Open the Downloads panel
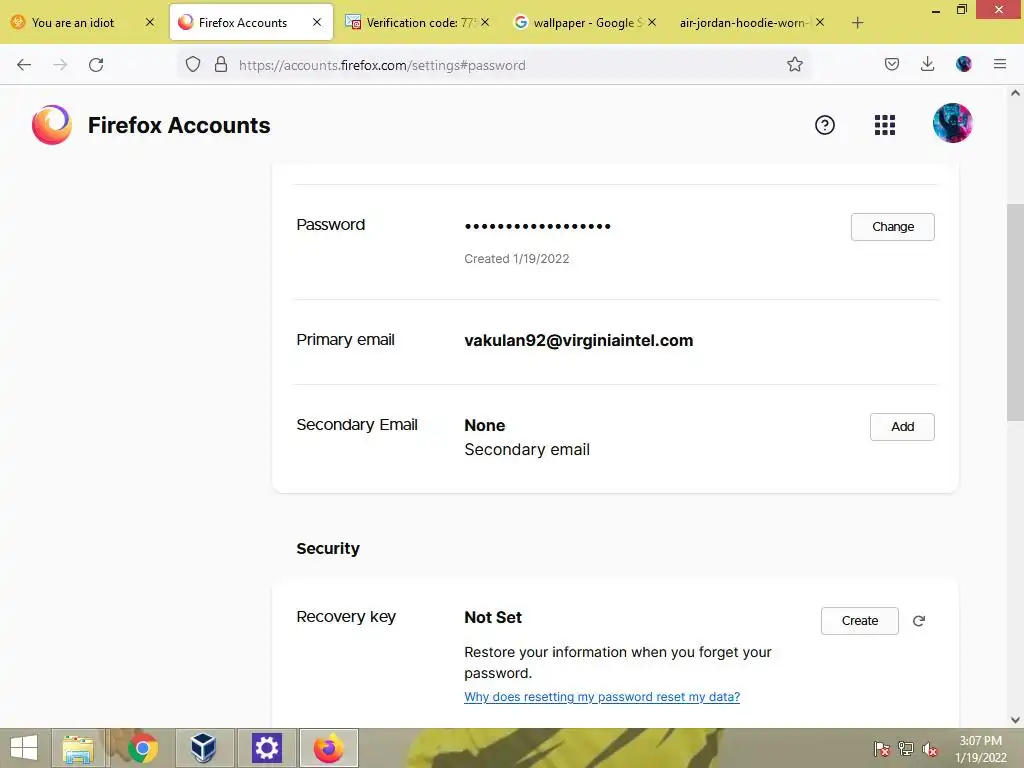The image size is (1024, 768). click(x=927, y=64)
